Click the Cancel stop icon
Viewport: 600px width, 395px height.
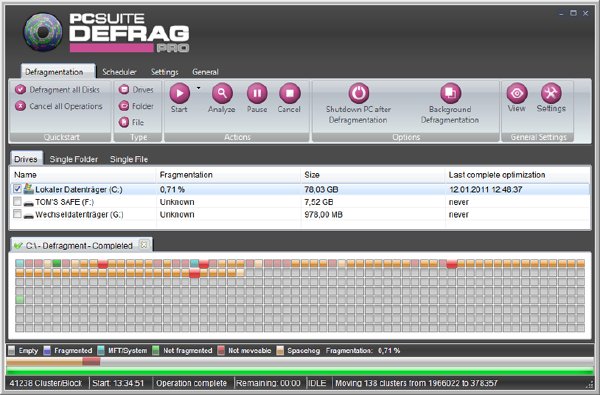(290, 93)
